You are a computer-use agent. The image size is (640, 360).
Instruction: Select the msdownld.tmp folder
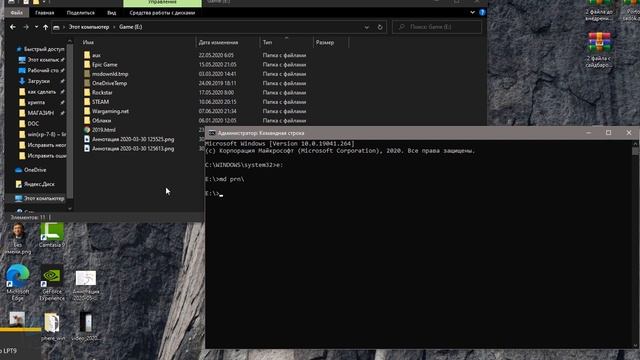tap(110, 74)
